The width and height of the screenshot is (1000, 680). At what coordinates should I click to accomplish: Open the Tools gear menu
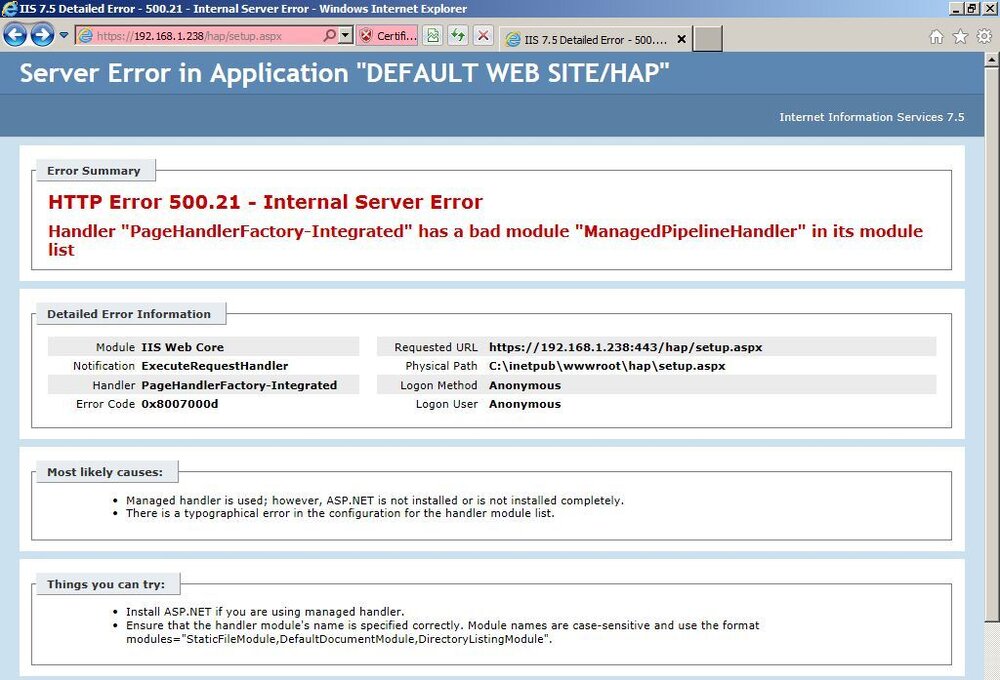(984, 37)
